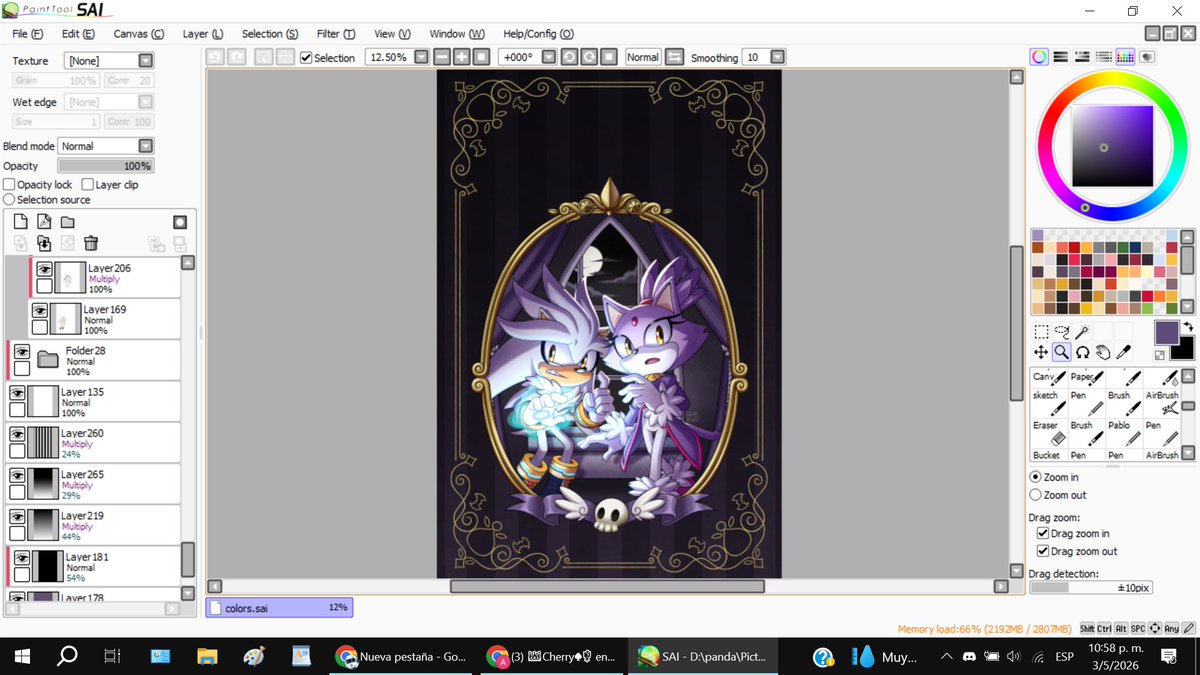Select the Color Picker eyedropper tool
Image resolution: width=1200 pixels, height=675 pixels.
[1123, 352]
